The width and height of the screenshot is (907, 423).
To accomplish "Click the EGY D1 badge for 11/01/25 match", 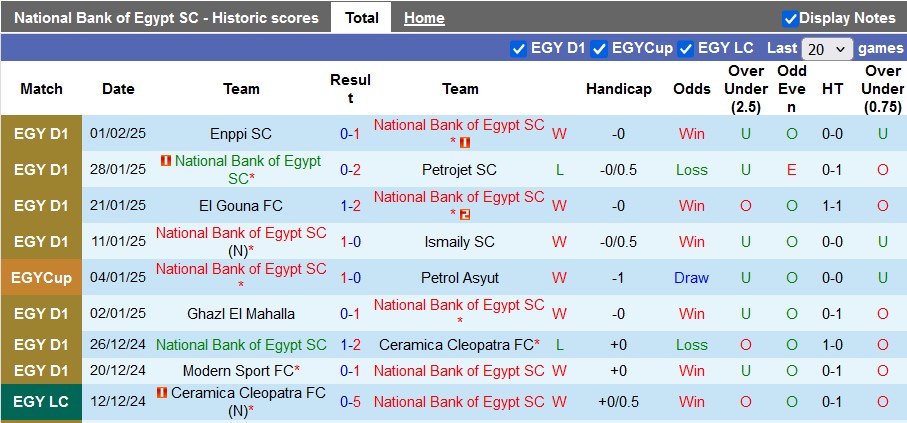I will point(41,242).
